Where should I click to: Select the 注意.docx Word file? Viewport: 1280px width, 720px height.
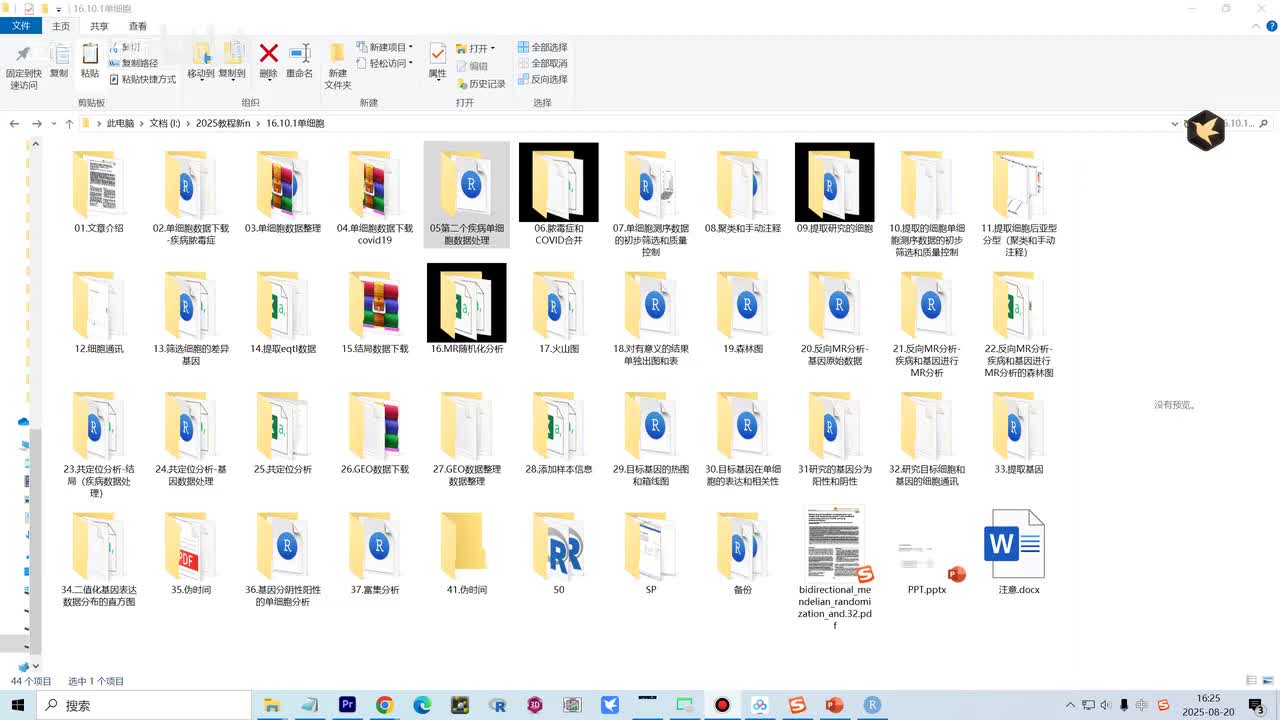(1019, 552)
